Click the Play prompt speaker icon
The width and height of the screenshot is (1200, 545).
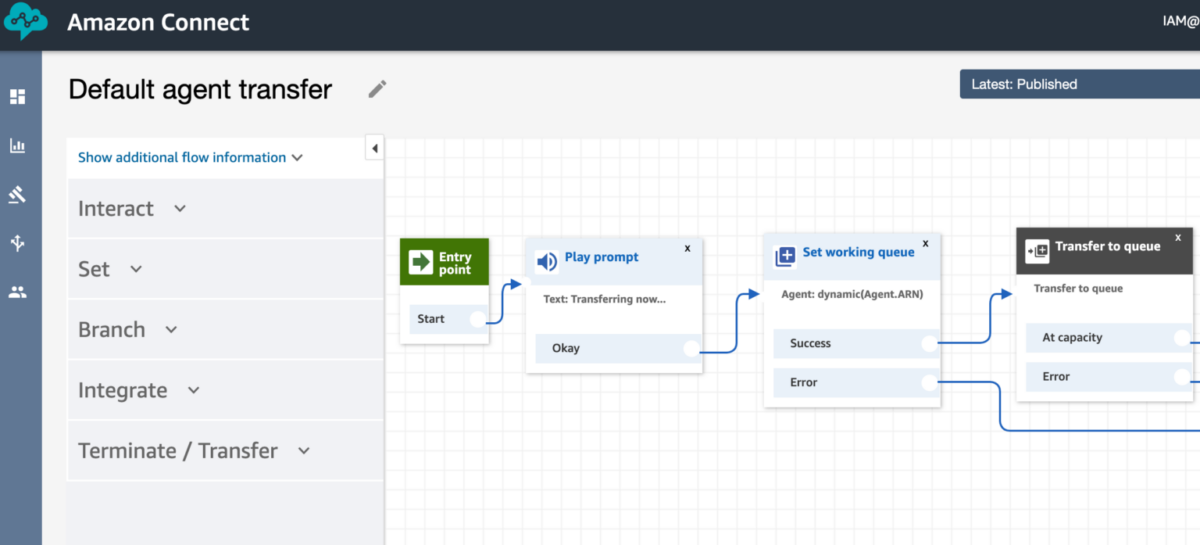pos(546,262)
